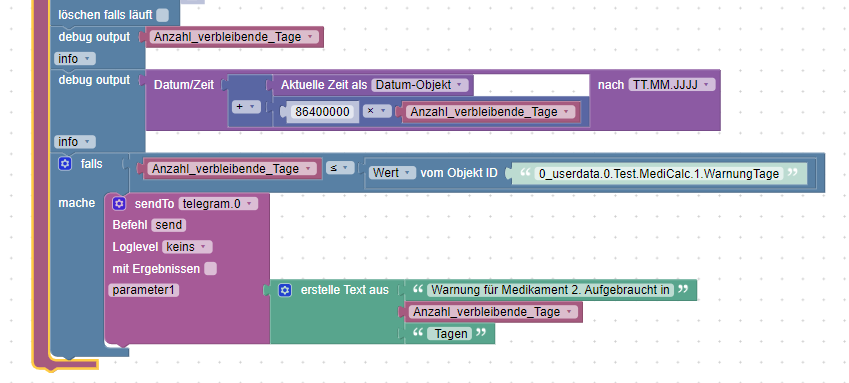Click the send command field
Screen dimensions: 849x383
pos(169,225)
